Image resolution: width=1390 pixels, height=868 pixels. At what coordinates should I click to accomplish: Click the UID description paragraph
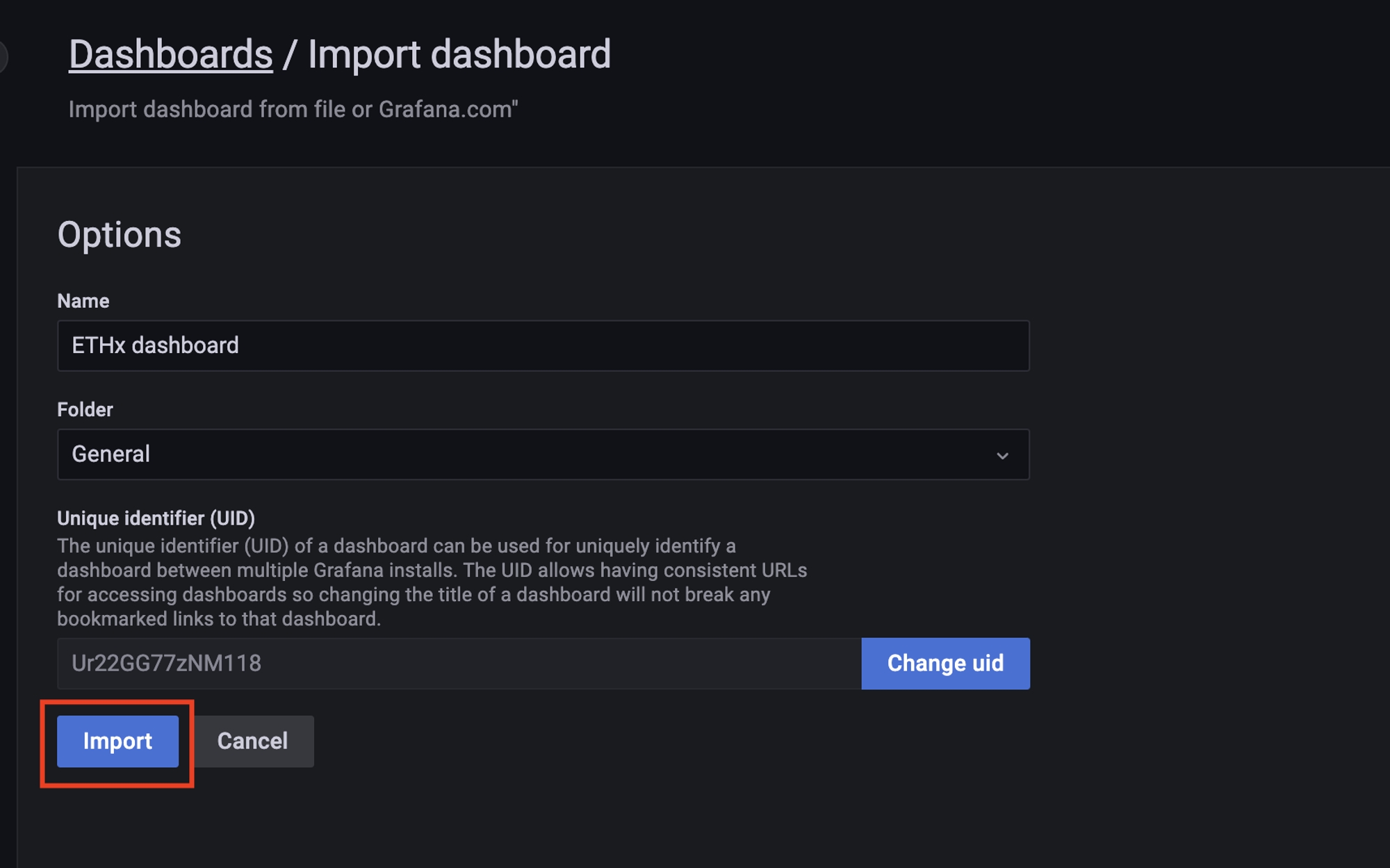[x=431, y=582]
